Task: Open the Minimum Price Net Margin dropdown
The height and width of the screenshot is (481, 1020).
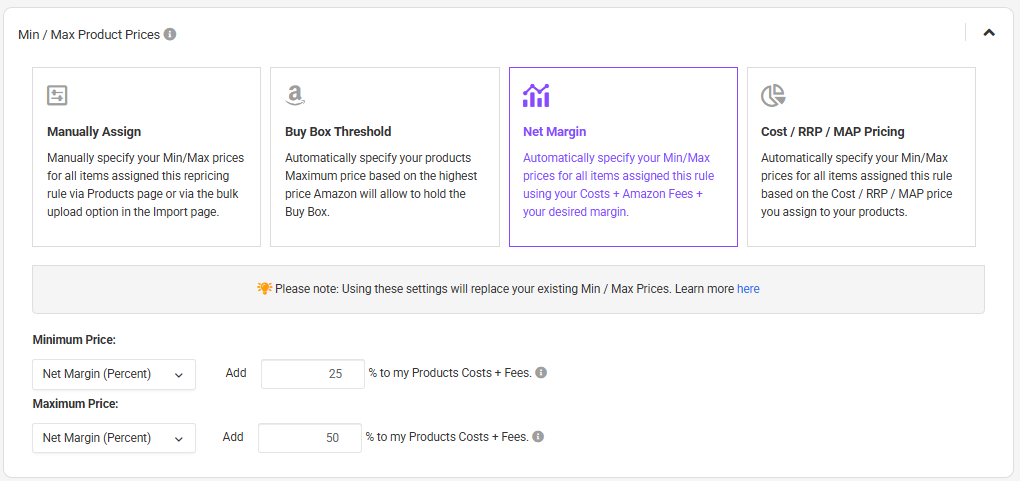Action: coord(114,374)
